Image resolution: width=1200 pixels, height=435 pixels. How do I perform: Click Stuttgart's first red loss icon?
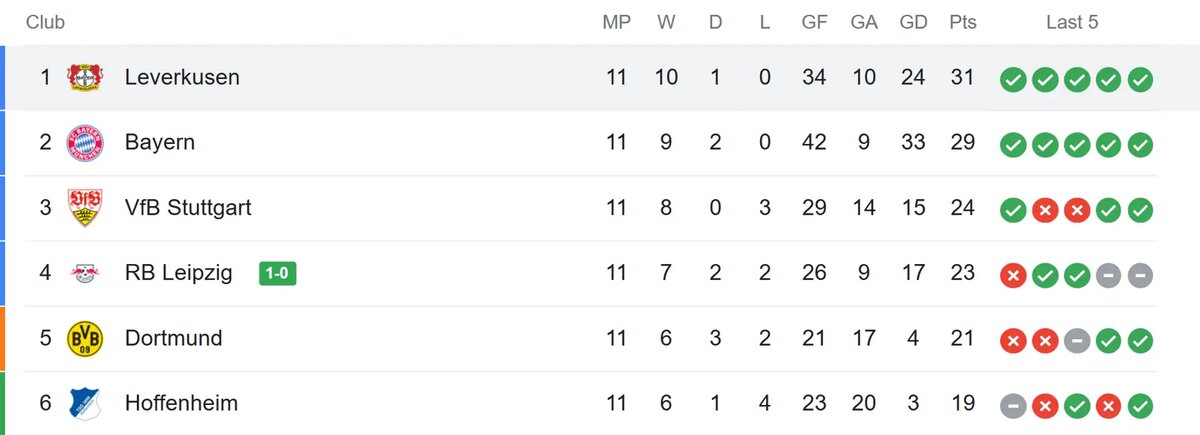pyautogui.click(x=1044, y=211)
